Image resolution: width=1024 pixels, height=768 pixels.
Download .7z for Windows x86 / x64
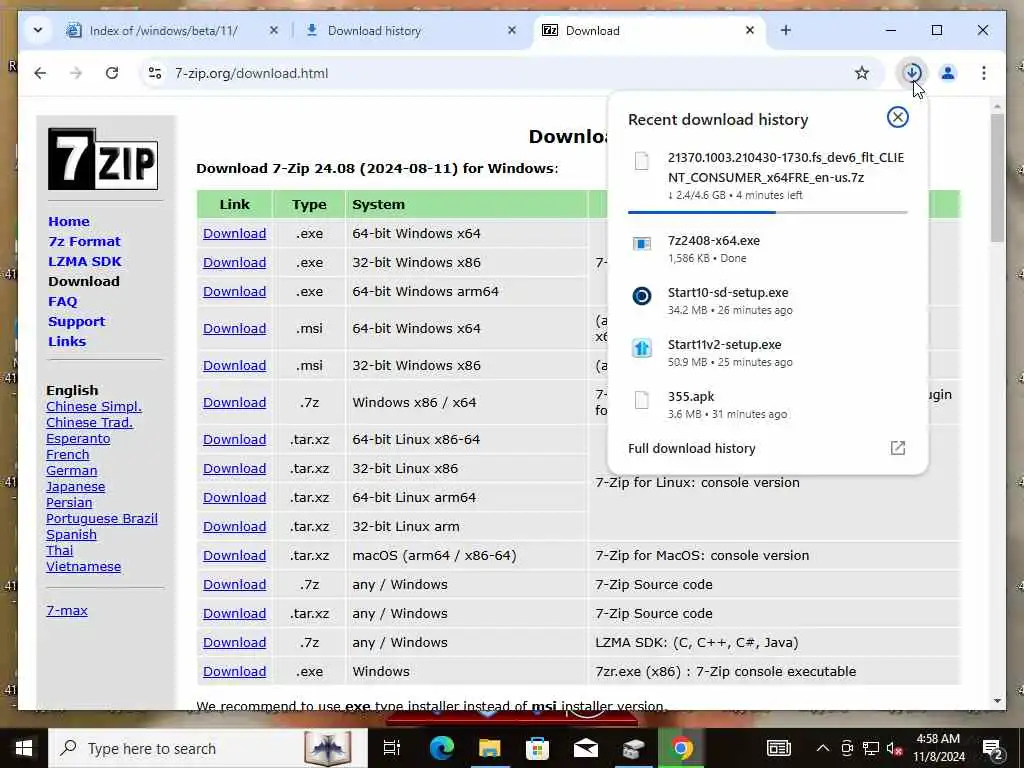pyautogui.click(x=234, y=402)
